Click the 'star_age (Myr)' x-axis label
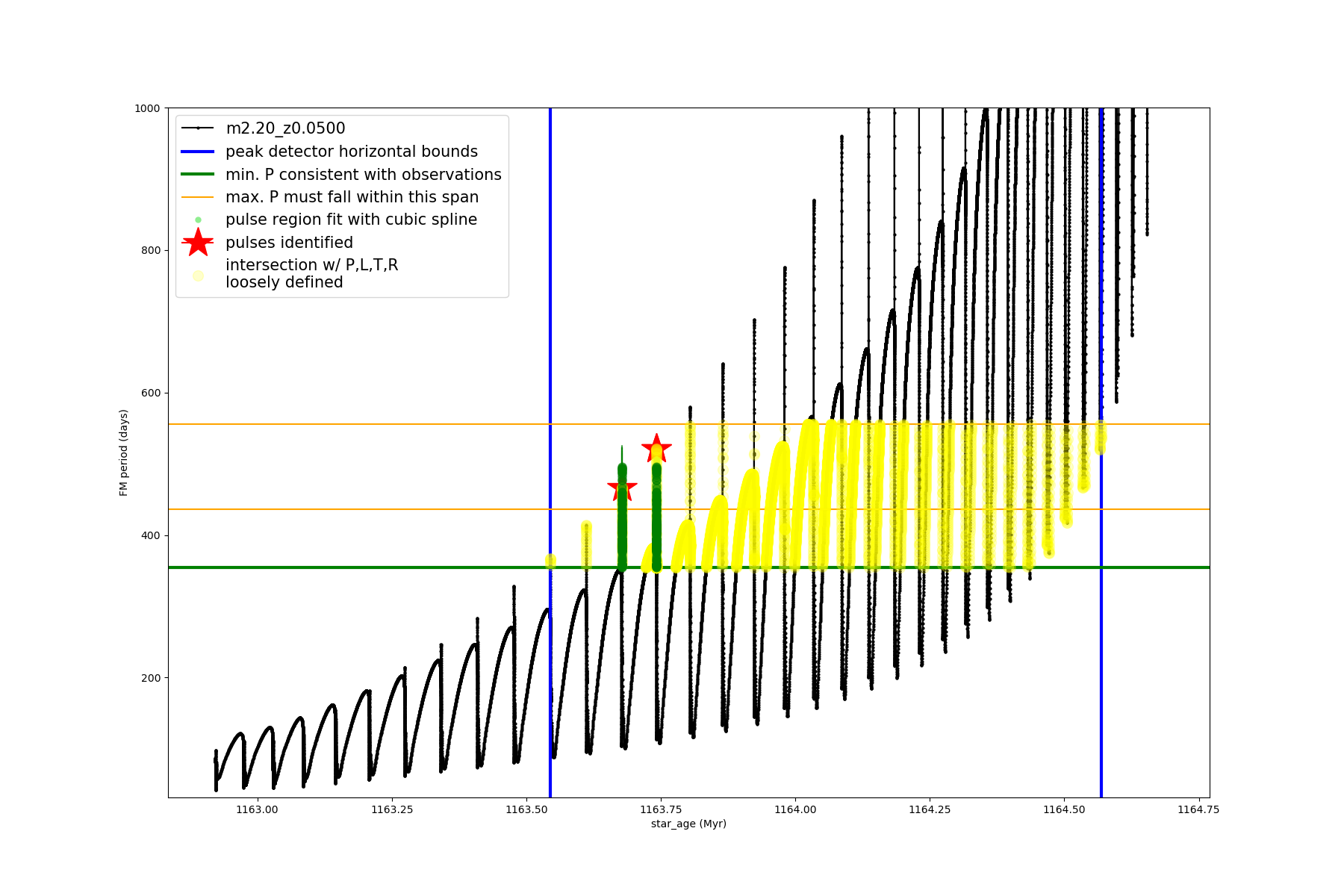The image size is (1344, 896). click(x=688, y=824)
